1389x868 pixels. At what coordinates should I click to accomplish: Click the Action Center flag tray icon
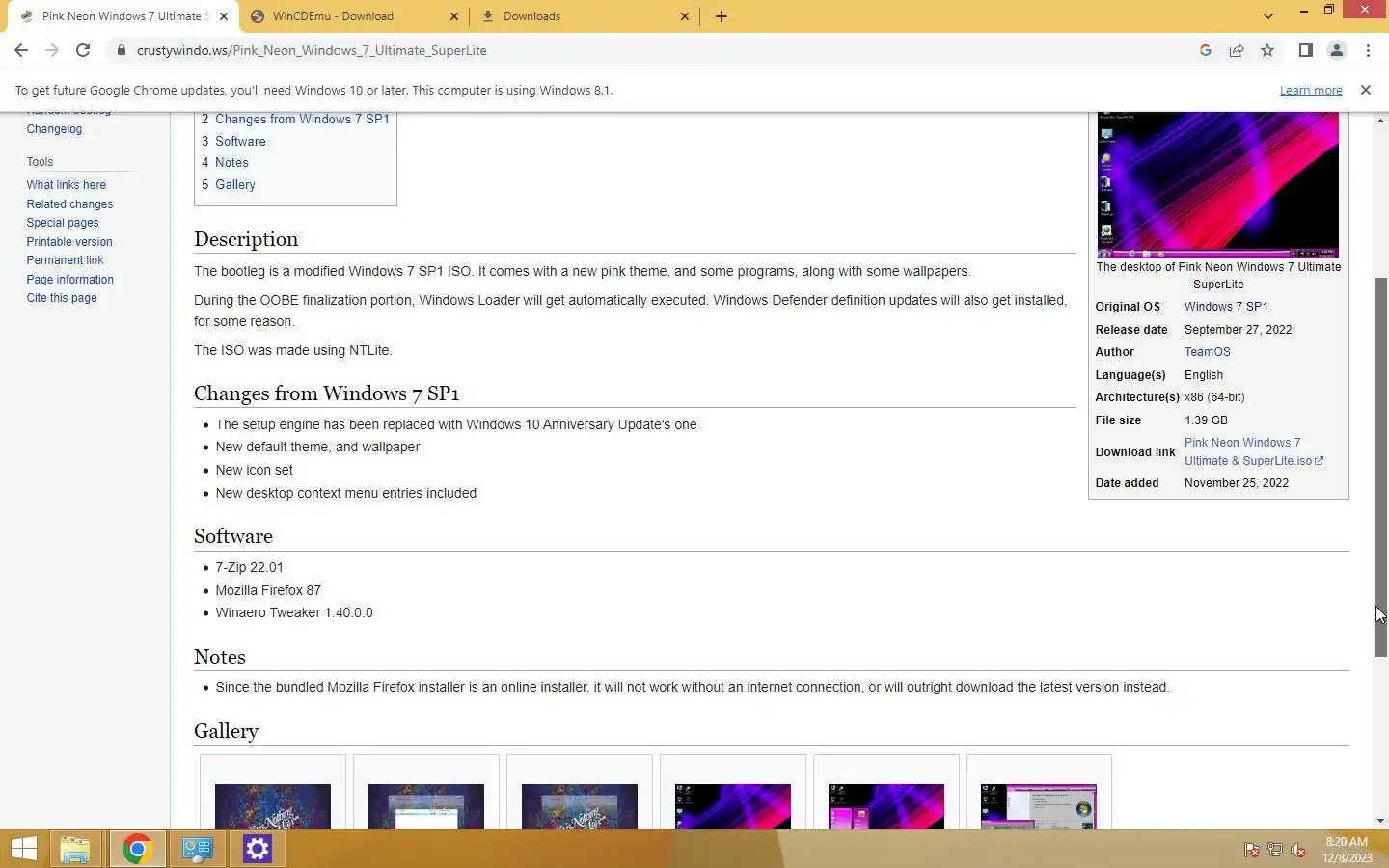1252,850
